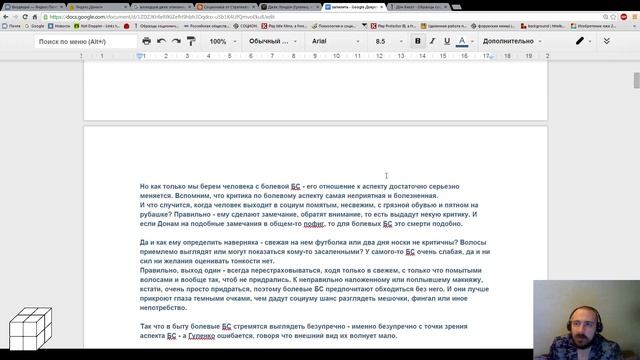
Task: Open the СОЦИОН bookmark
Action: tap(245, 26)
